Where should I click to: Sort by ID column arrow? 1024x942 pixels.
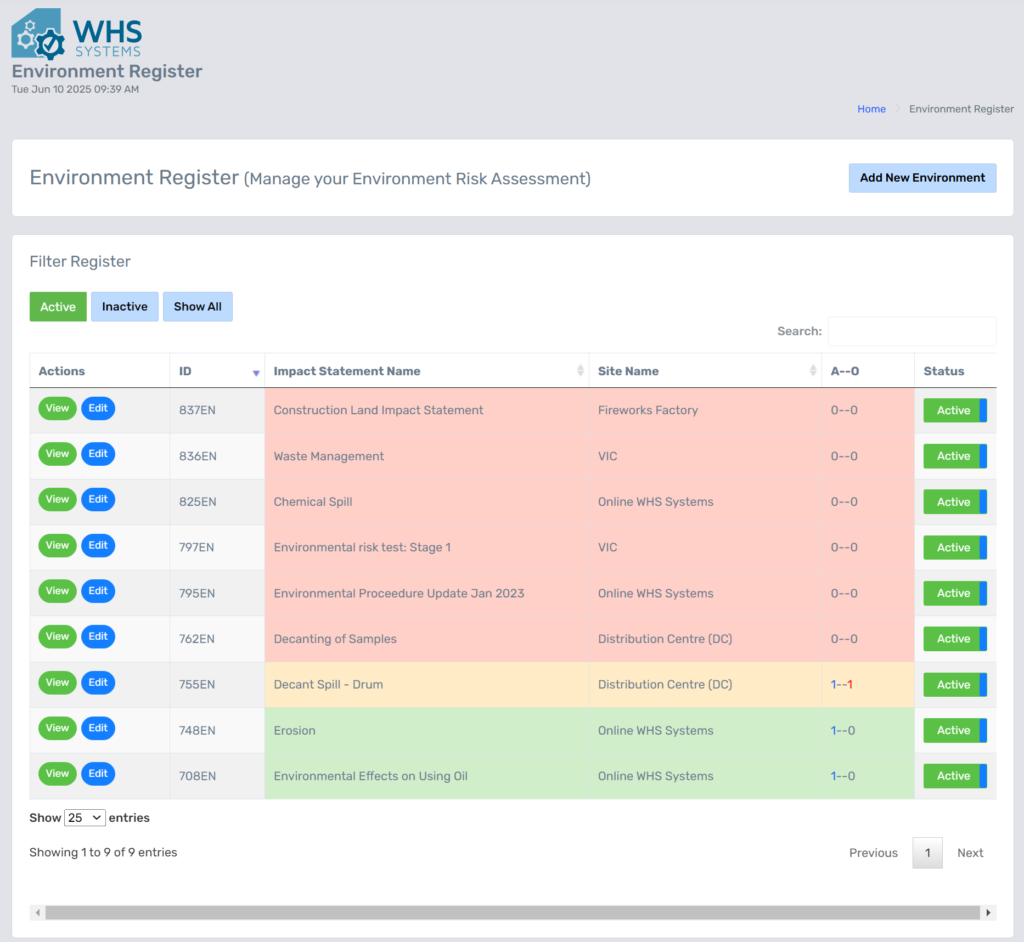[256, 372]
